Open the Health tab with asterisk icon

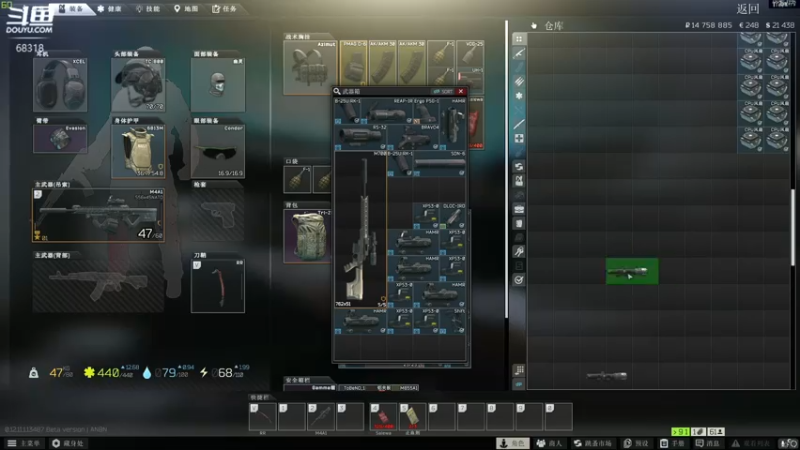pyautogui.click(x=110, y=9)
